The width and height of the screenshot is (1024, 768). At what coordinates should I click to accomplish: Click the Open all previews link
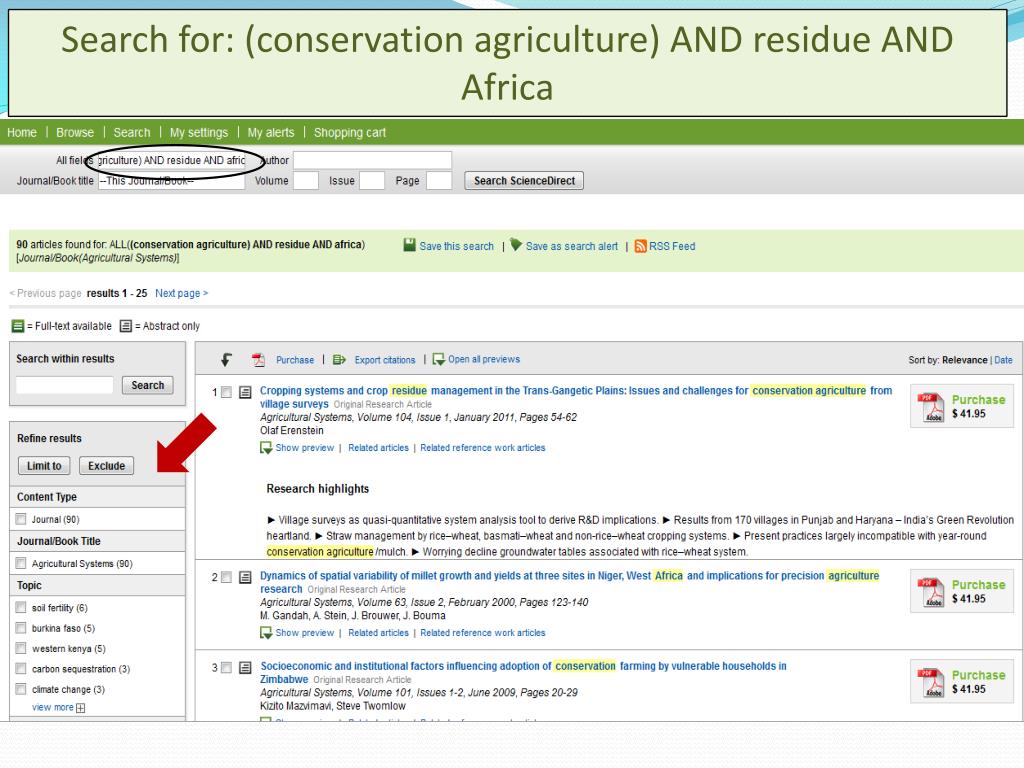(484, 359)
